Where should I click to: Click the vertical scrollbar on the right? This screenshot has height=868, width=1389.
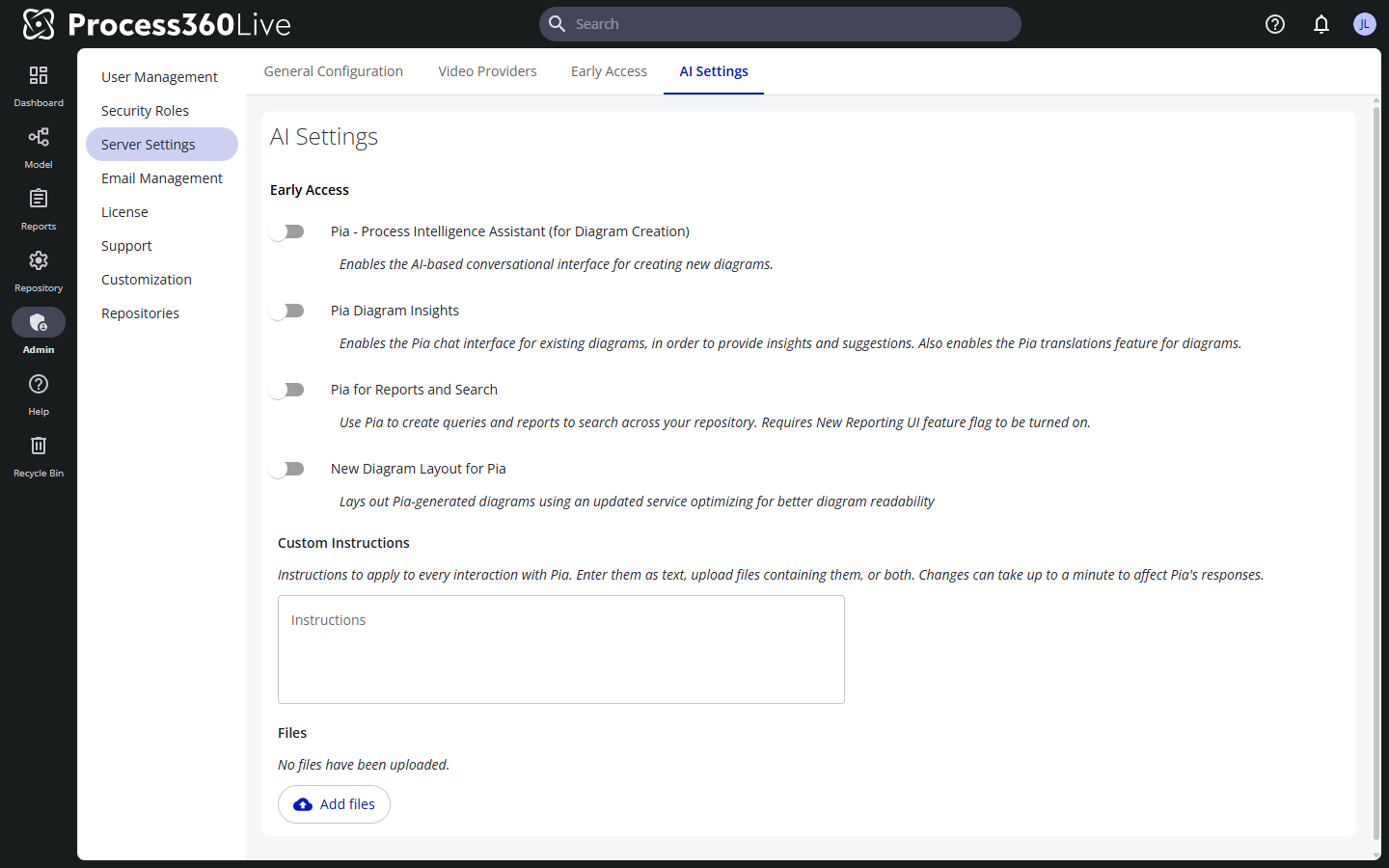[1376, 473]
